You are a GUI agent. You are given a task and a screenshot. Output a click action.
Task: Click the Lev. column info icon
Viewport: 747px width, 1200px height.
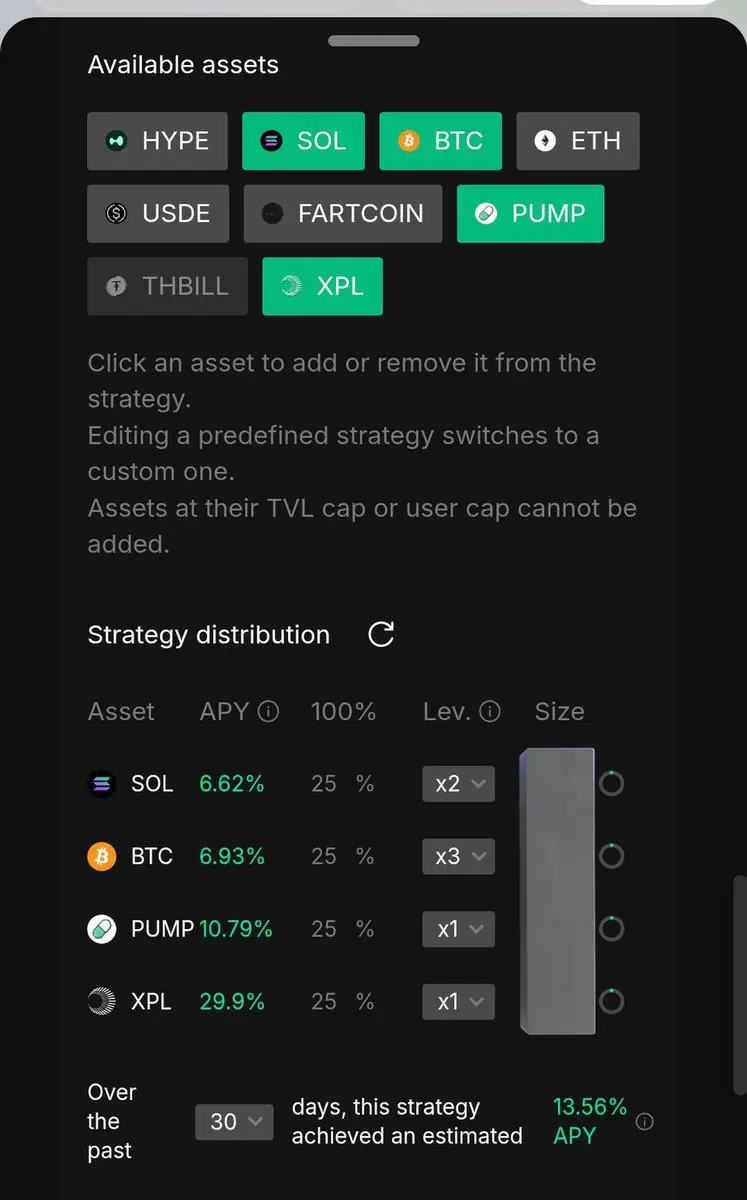coord(490,711)
